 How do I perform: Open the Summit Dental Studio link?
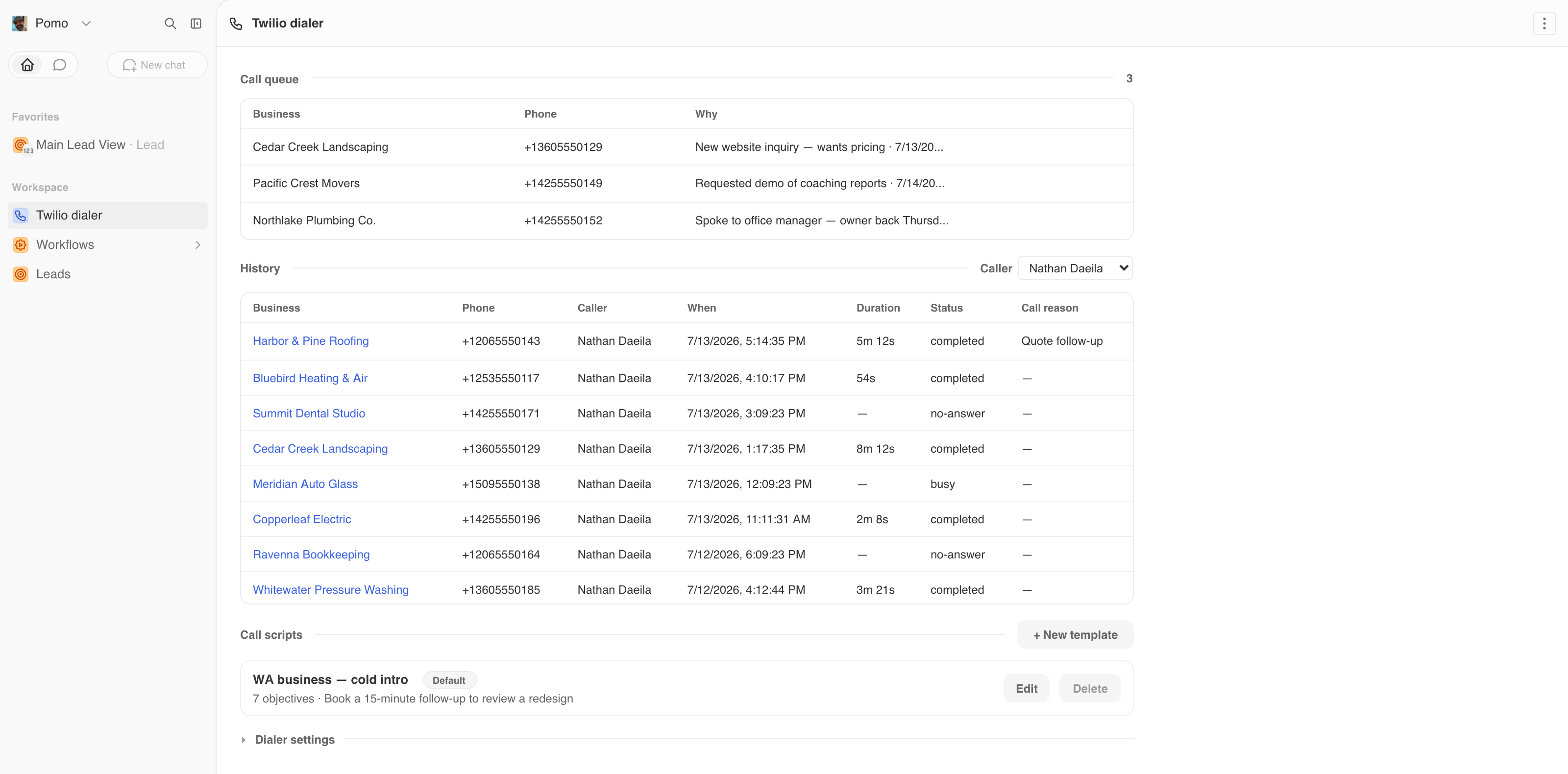click(x=309, y=413)
